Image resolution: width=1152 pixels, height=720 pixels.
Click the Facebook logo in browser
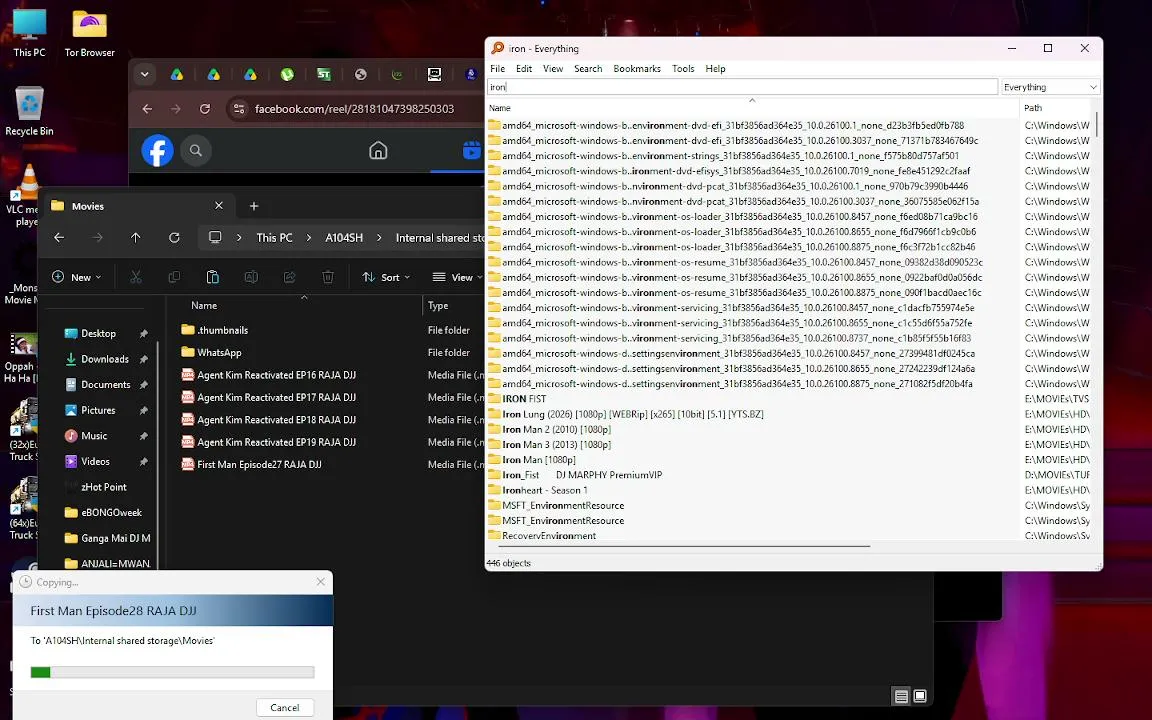(157, 151)
